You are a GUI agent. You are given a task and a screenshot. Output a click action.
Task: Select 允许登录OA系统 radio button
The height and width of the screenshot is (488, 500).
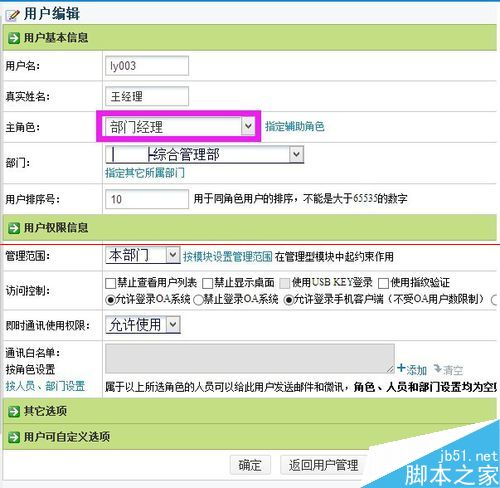(x=110, y=300)
